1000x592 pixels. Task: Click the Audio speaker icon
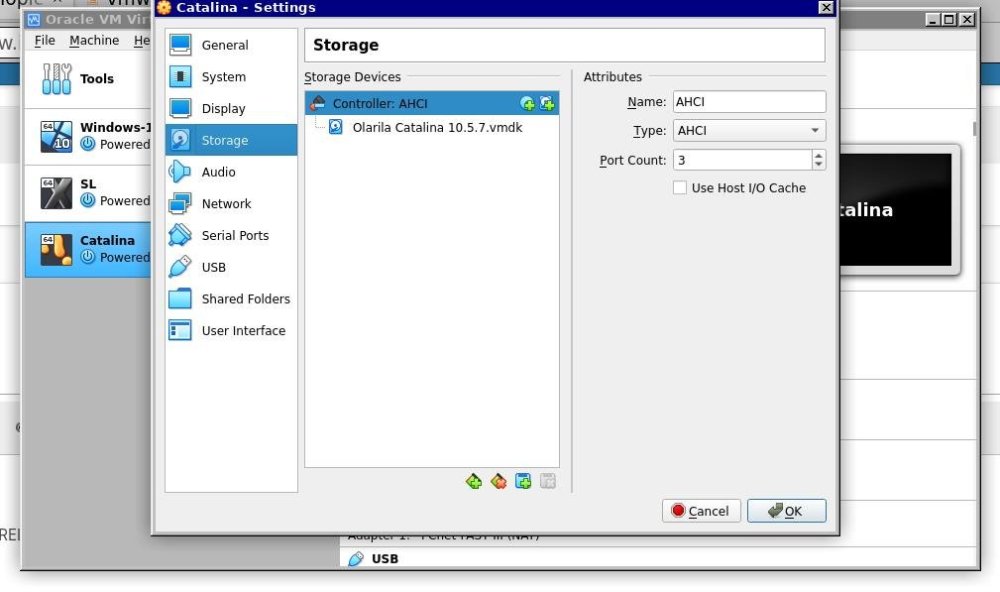pyautogui.click(x=180, y=172)
